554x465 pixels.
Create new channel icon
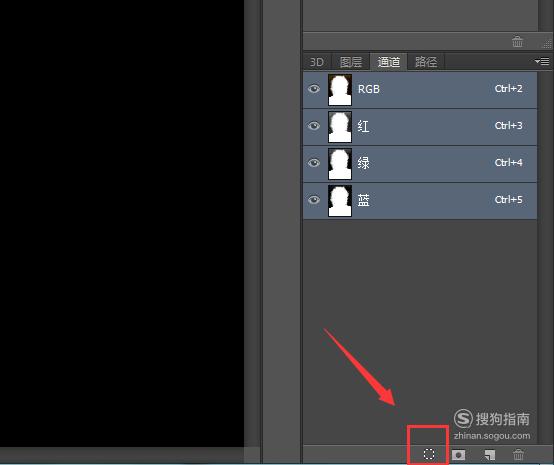coord(490,454)
